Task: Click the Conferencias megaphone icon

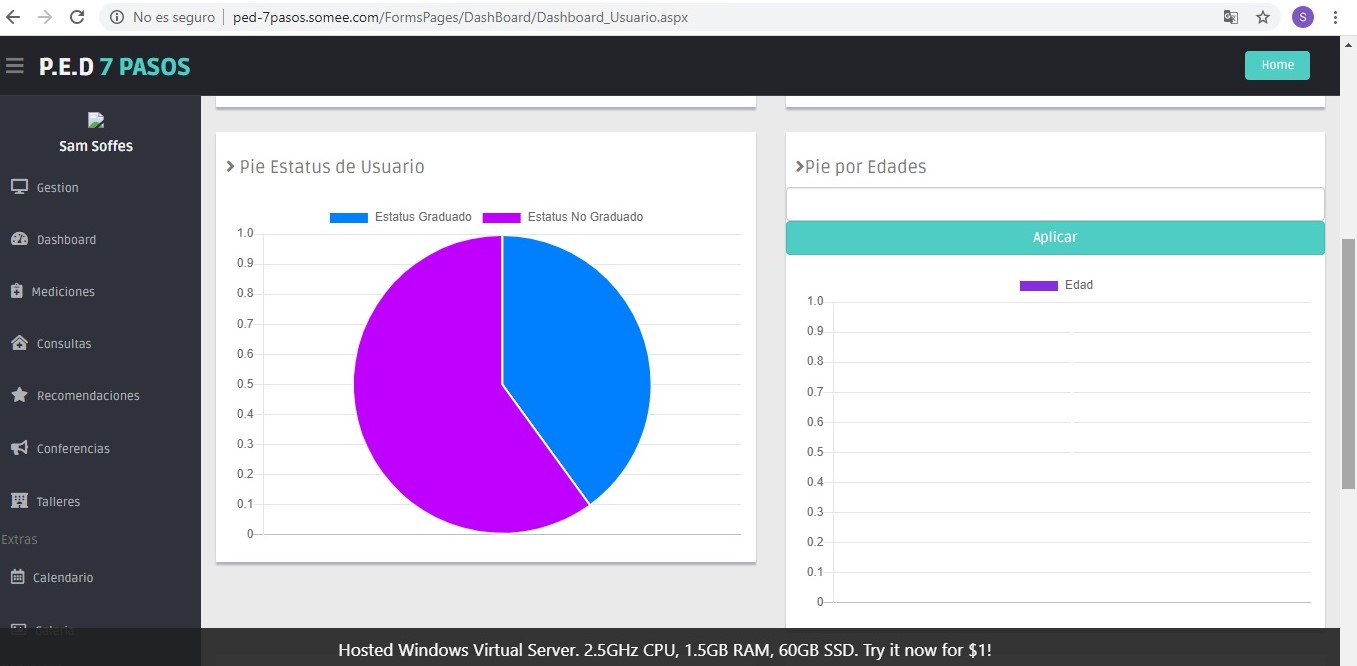Action: click(x=19, y=448)
